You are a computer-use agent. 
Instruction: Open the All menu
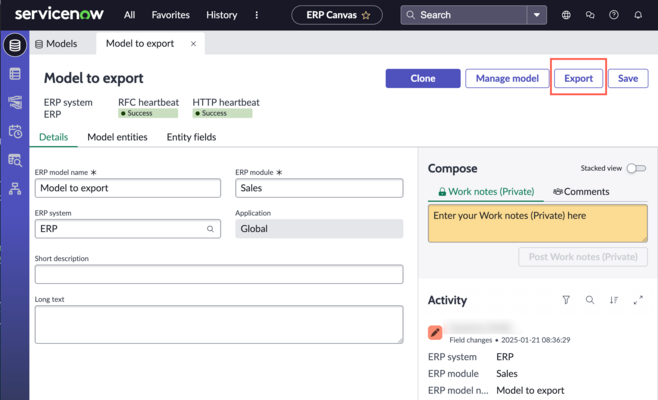click(x=129, y=15)
